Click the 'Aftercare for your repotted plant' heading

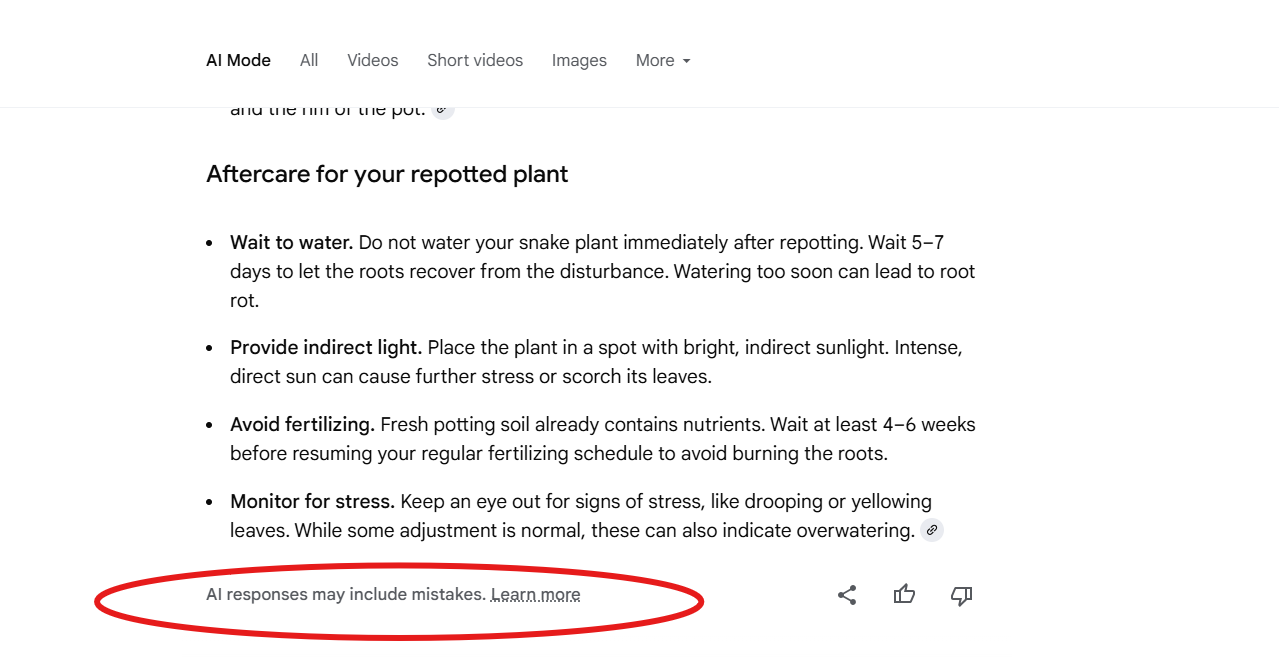[x=387, y=173]
